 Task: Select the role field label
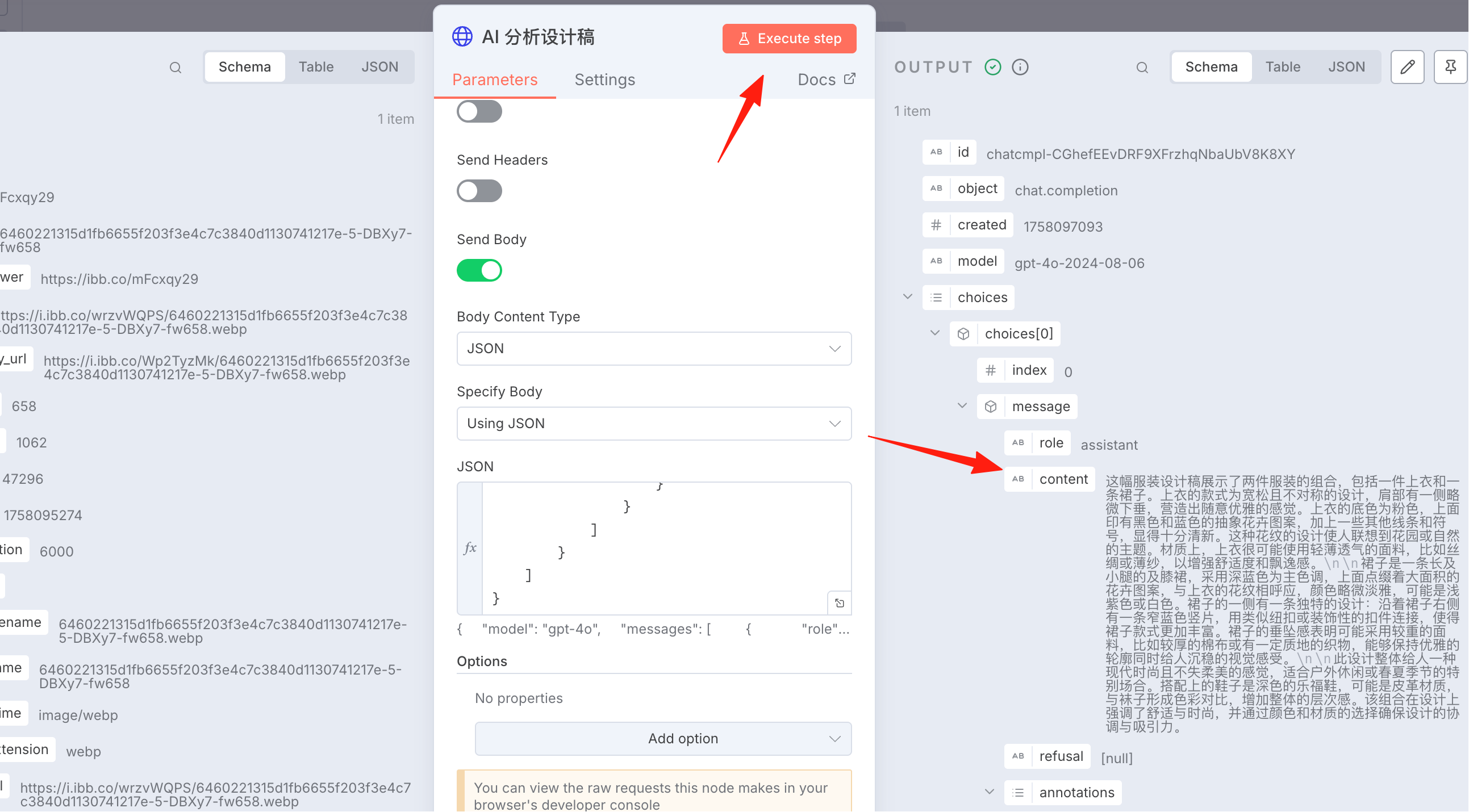pos(1051,442)
